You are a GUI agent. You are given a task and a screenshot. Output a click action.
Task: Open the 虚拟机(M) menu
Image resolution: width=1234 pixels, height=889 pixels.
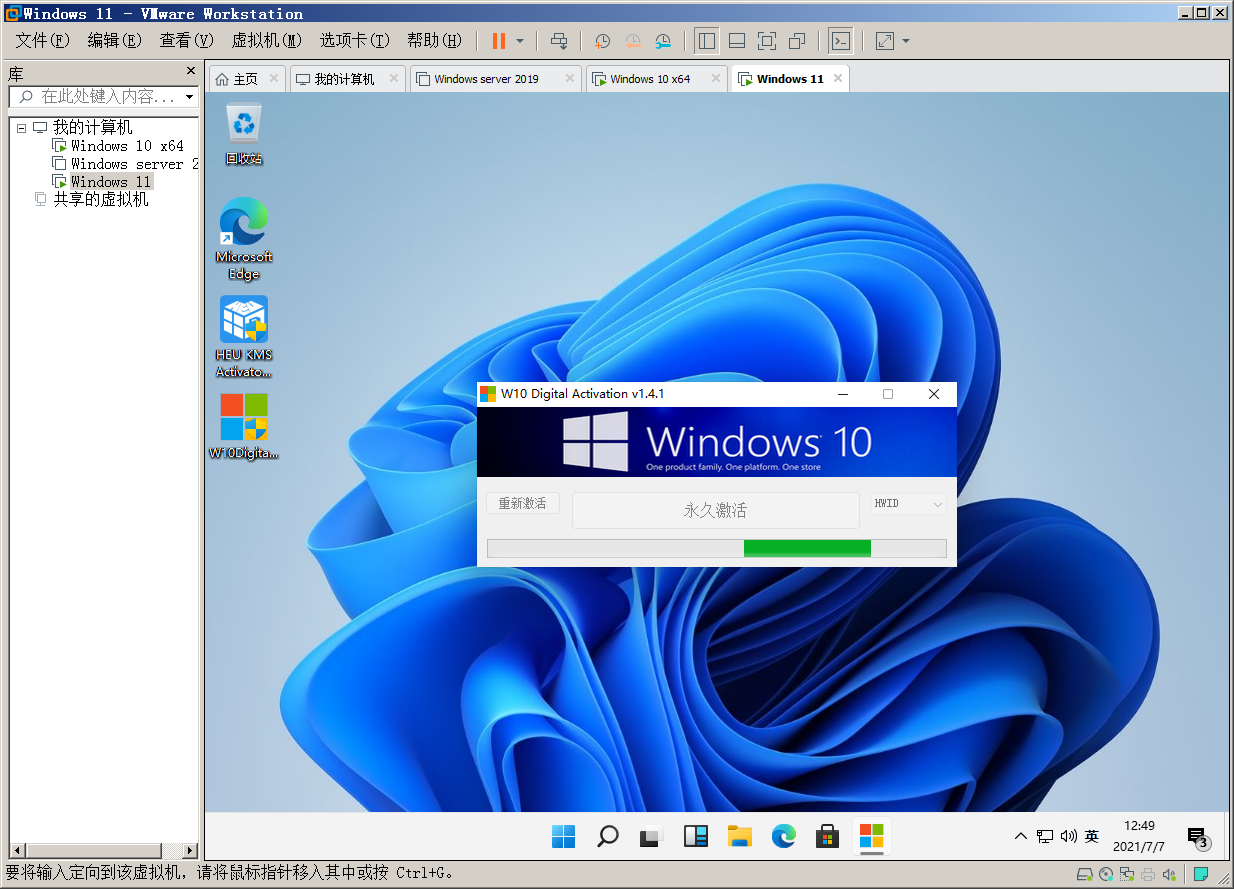click(266, 41)
